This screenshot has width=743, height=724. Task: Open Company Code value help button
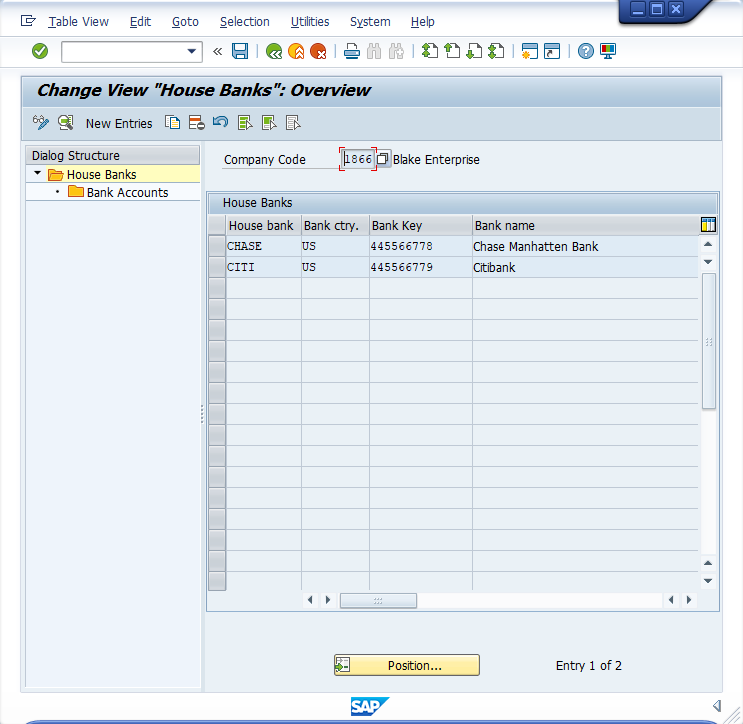click(383, 160)
